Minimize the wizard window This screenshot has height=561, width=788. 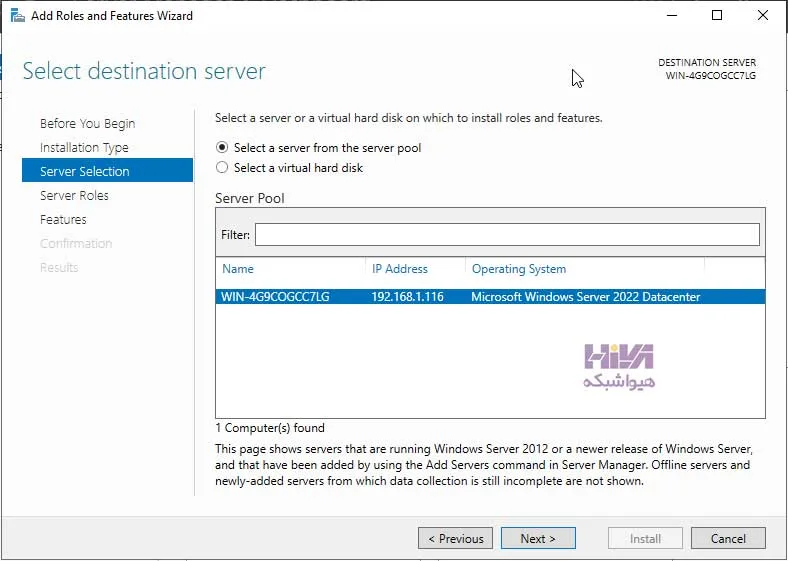pyautogui.click(x=672, y=16)
